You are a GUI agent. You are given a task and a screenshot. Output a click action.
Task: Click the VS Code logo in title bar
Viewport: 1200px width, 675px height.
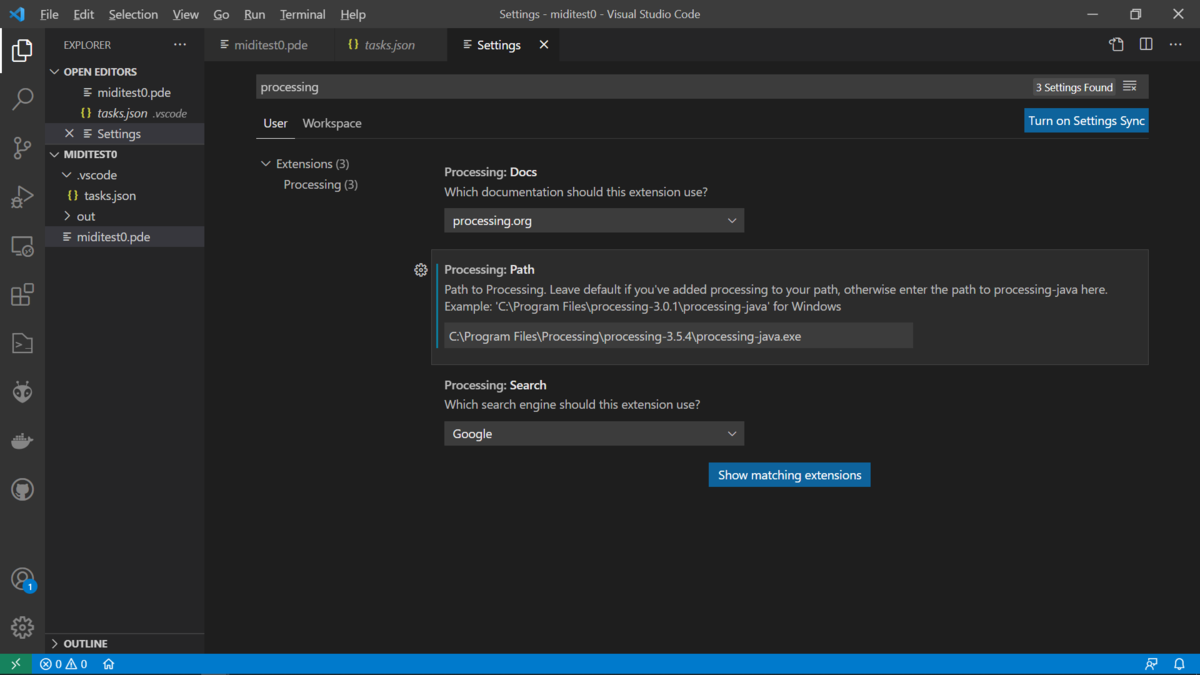16,15
